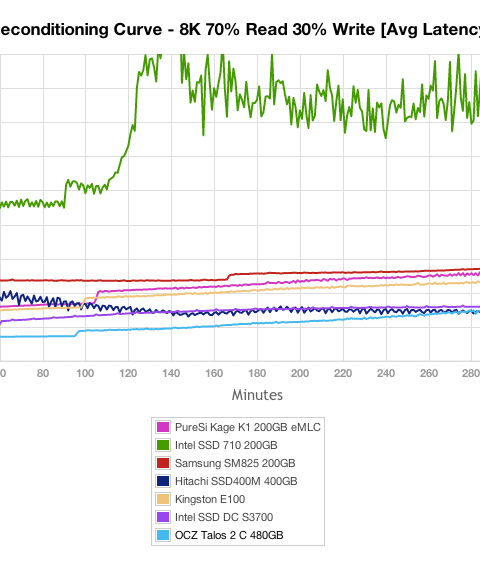Click the tan Kingston E100 legend swatch
Screen dimensions: 480x568
(163, 499)
